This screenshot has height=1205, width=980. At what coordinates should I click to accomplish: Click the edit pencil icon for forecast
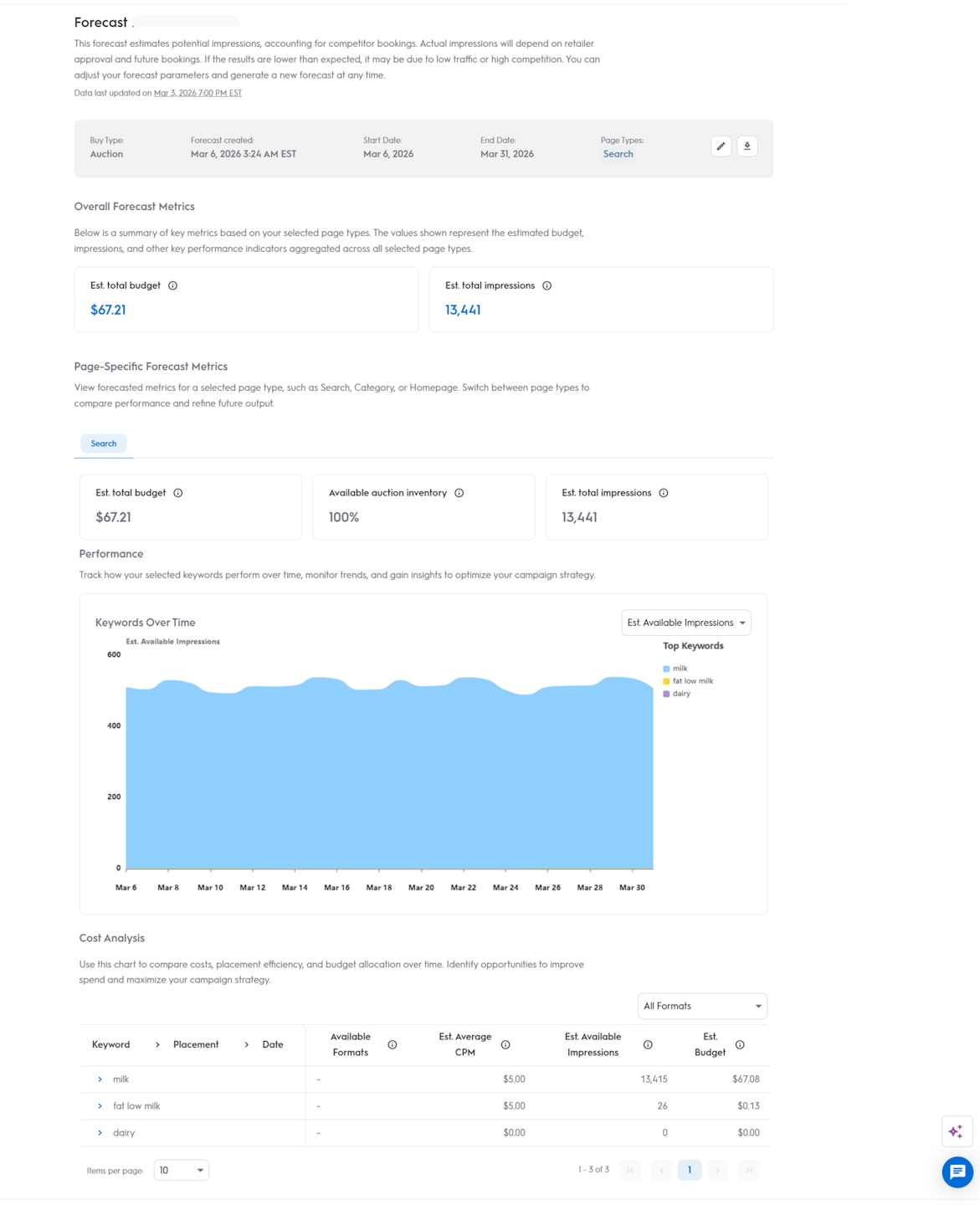721,146
